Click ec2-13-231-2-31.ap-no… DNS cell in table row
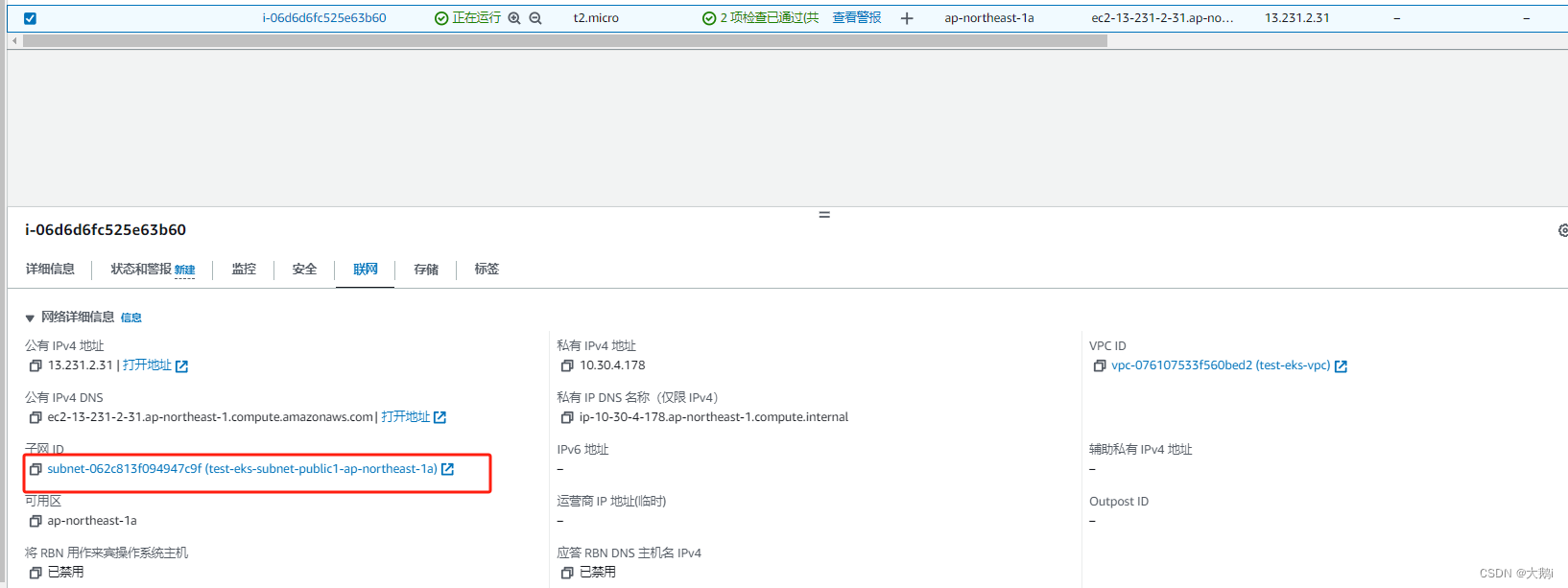 (x=1163, y=18)
